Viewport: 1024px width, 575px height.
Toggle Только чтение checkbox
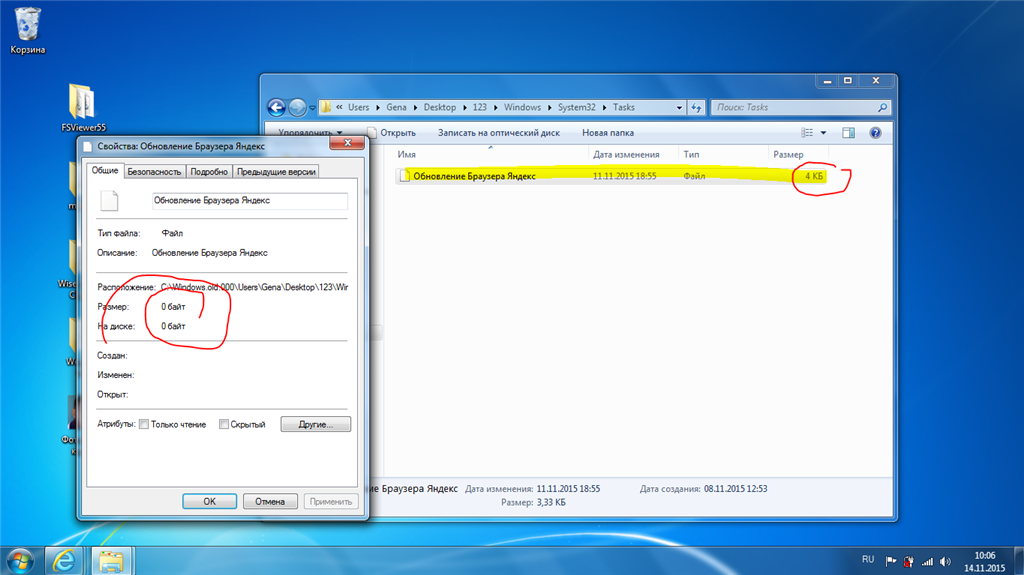click(x=144, y=424)
